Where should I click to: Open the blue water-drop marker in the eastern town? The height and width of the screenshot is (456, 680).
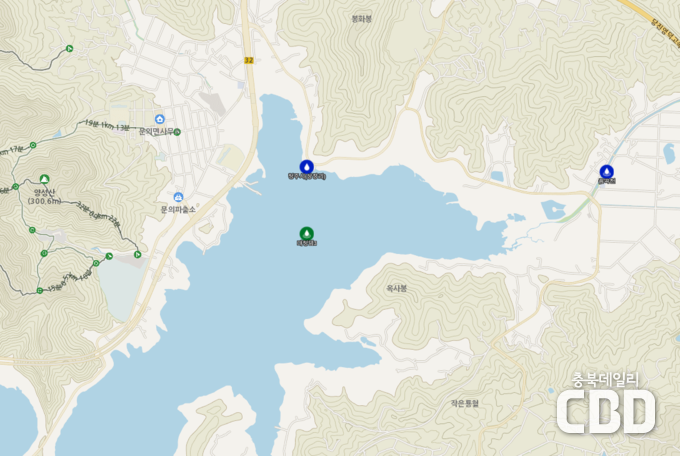[607, 171]
